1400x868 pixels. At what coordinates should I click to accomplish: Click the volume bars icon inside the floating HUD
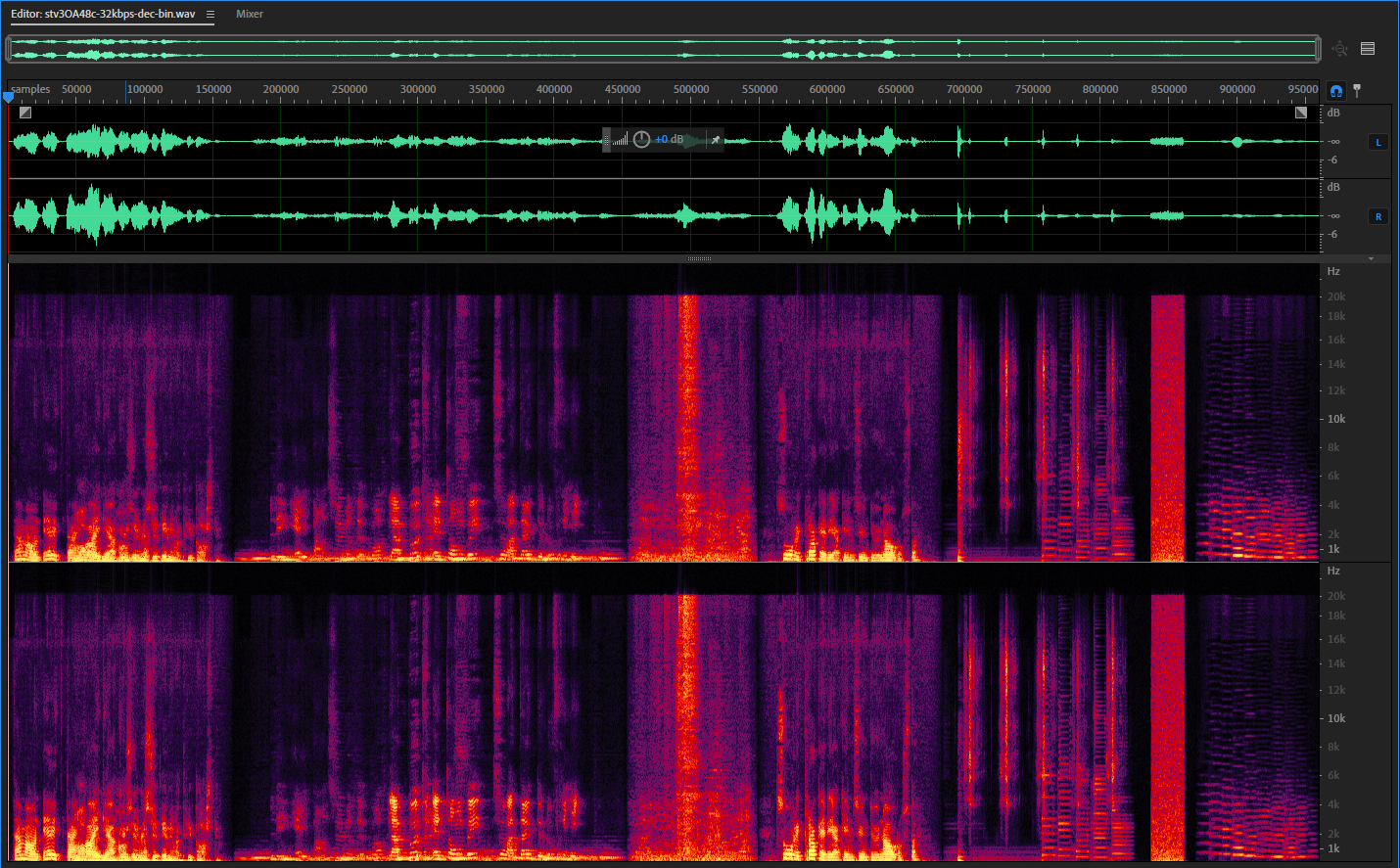click(x=621, y=139)
